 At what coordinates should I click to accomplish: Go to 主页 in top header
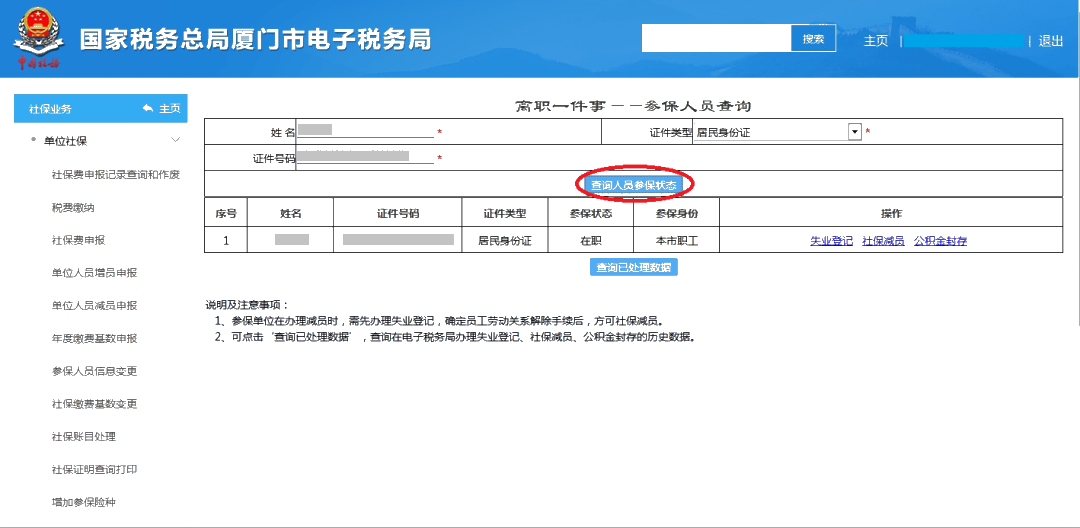875,41
